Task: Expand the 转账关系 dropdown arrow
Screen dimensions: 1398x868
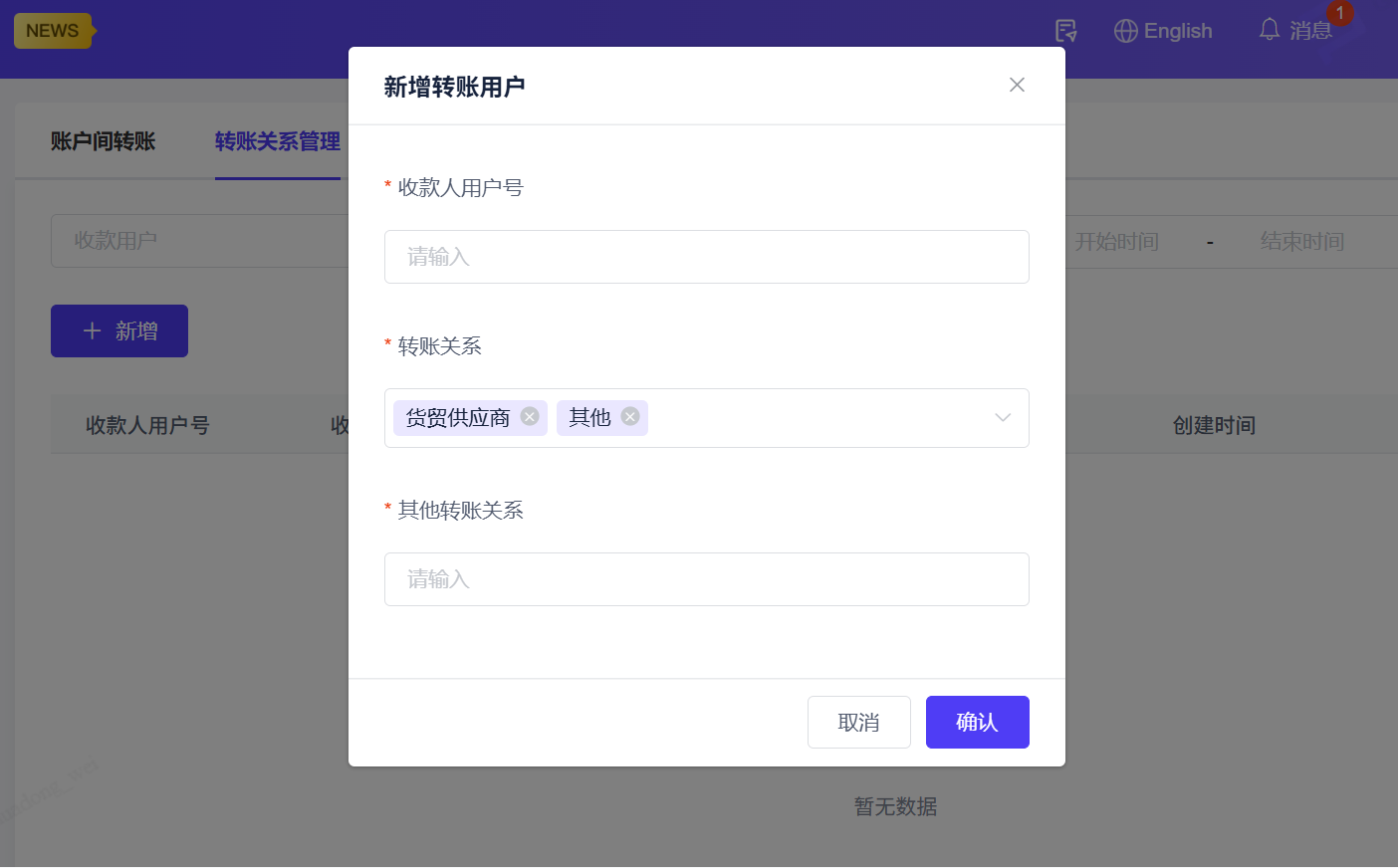Action: click(1003, 418)
